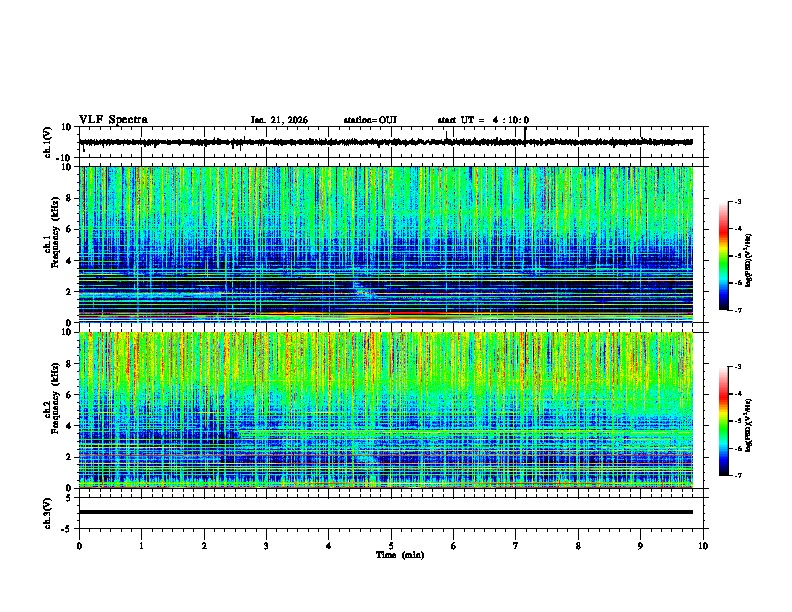Click the ch.2 colorbar log(PSD) label
The width and height of the screenshot is (792, 612).
(749, 425)
